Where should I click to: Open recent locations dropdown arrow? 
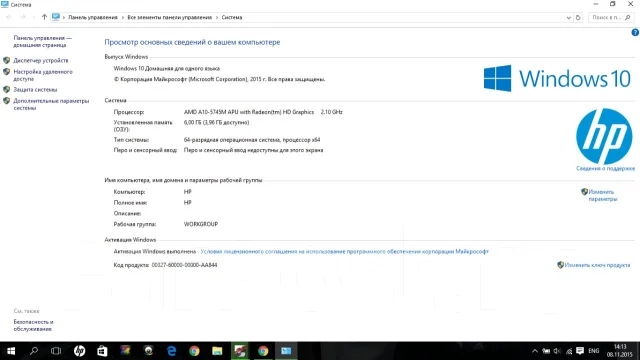(x=33, y=18)
